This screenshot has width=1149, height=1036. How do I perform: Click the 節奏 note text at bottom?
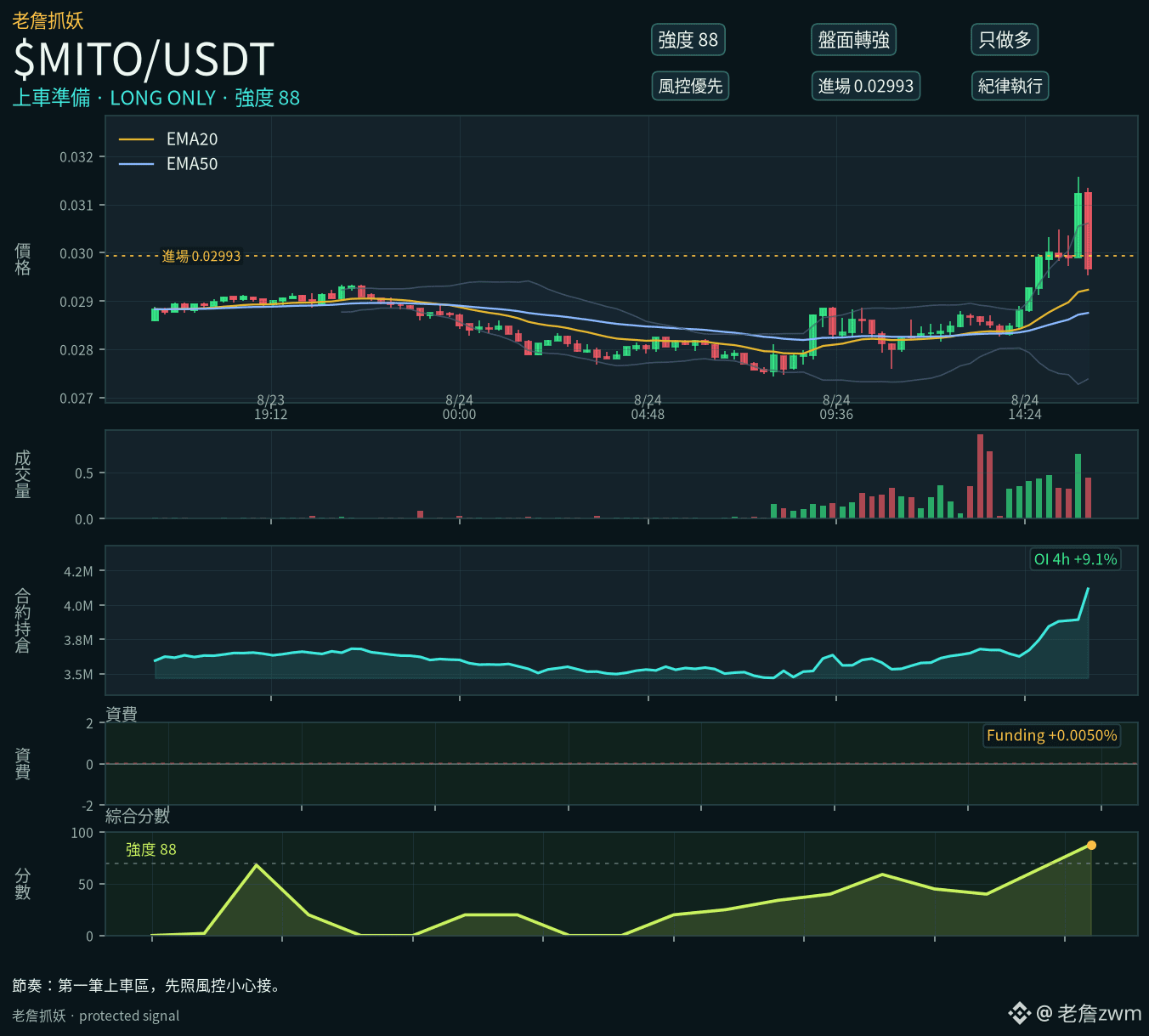(148, 985)
